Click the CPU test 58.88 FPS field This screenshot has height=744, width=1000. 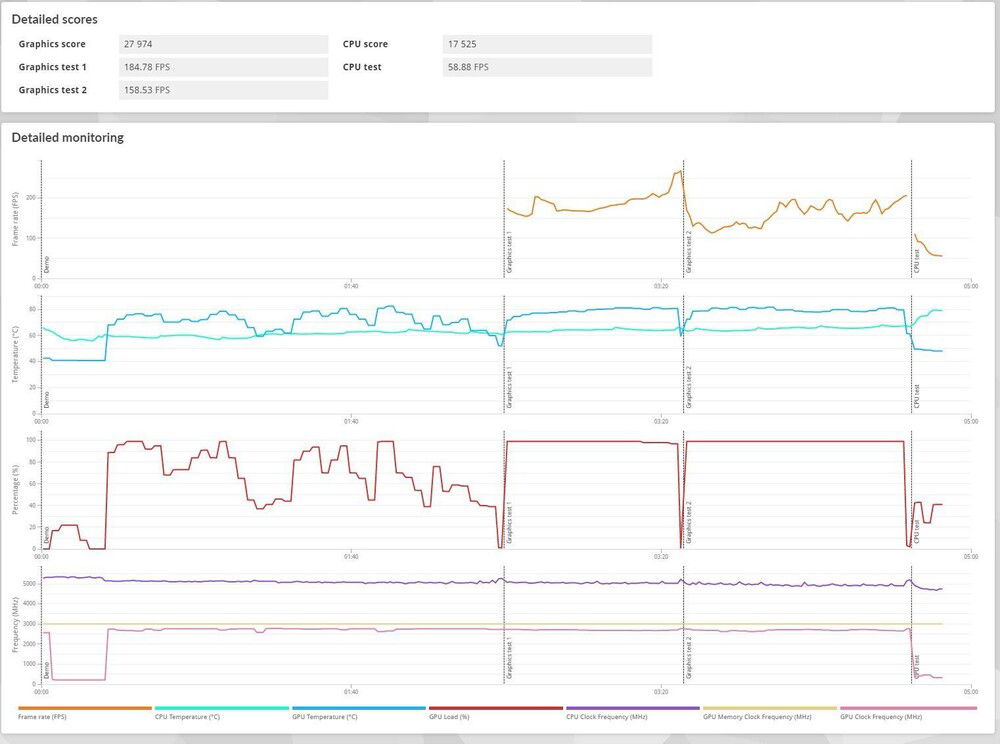[x=546, y=67]
